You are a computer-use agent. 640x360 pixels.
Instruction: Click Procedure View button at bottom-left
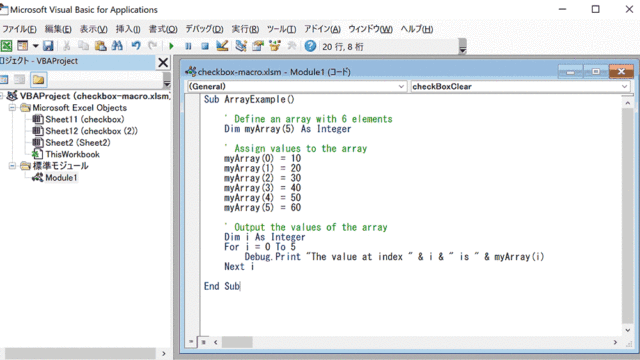click(x=191, y=342)
